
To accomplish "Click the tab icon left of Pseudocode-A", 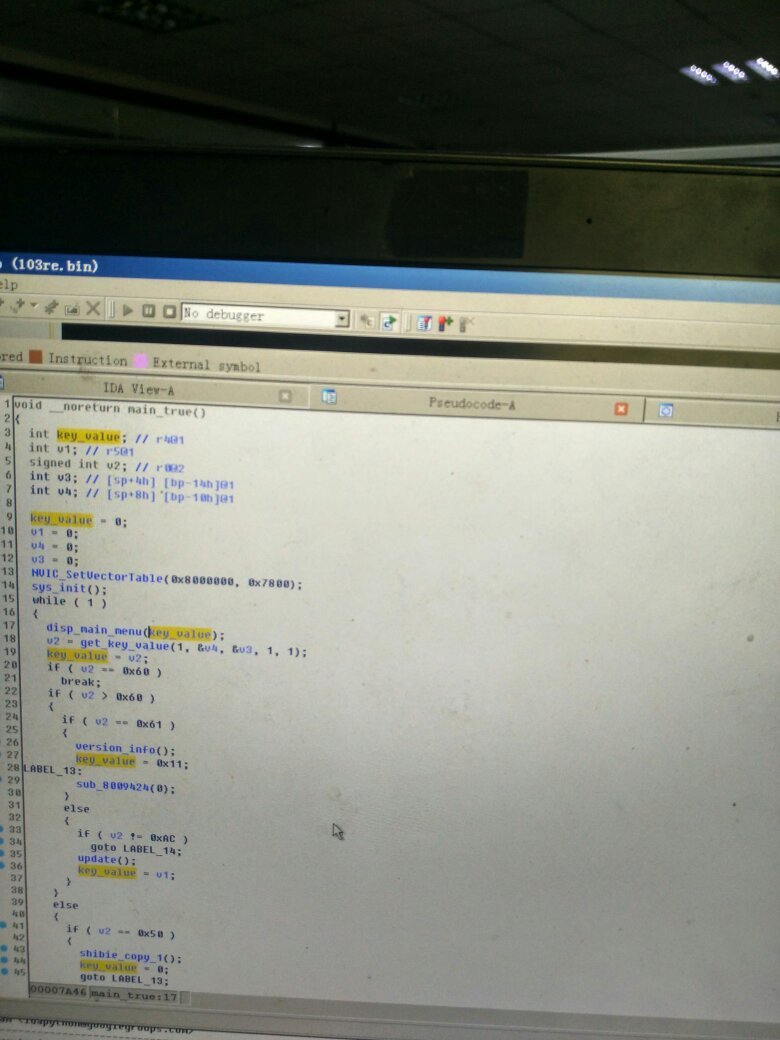I will click(329, 397).
